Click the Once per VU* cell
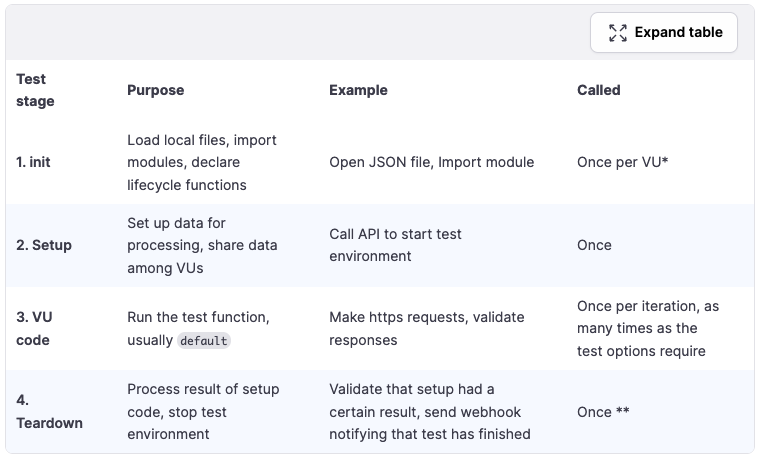760x459 pixels. pos(622,162)
